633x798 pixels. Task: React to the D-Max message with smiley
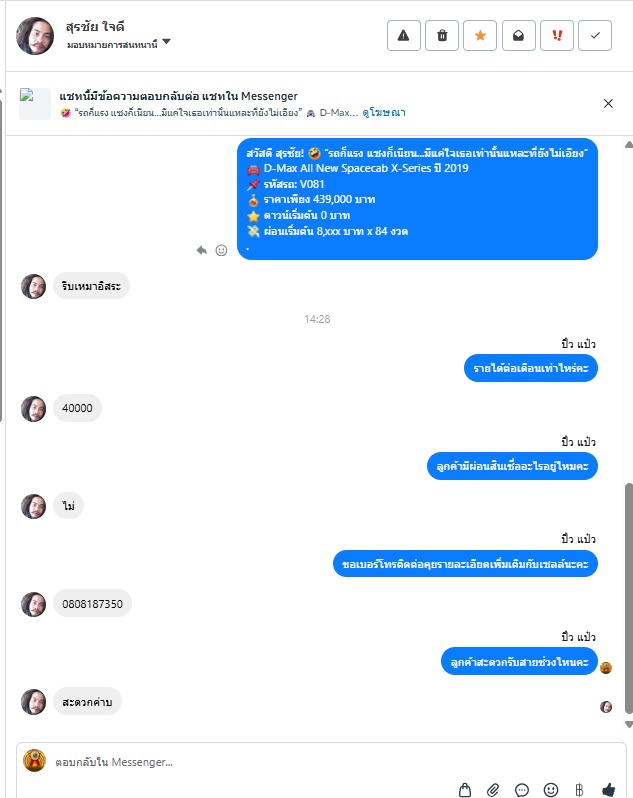pyautogui.click(x=221, y=250)
